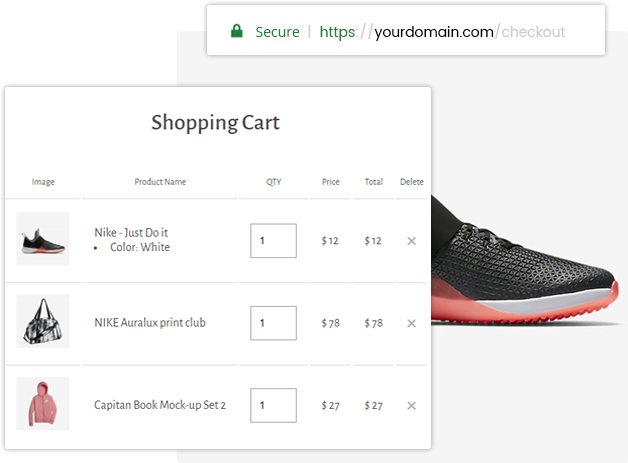Image resolution: width=628 pixels, height=463 pixels.
Task: Open the pink hoodie thumbnail image
Action: click(43, 404)
